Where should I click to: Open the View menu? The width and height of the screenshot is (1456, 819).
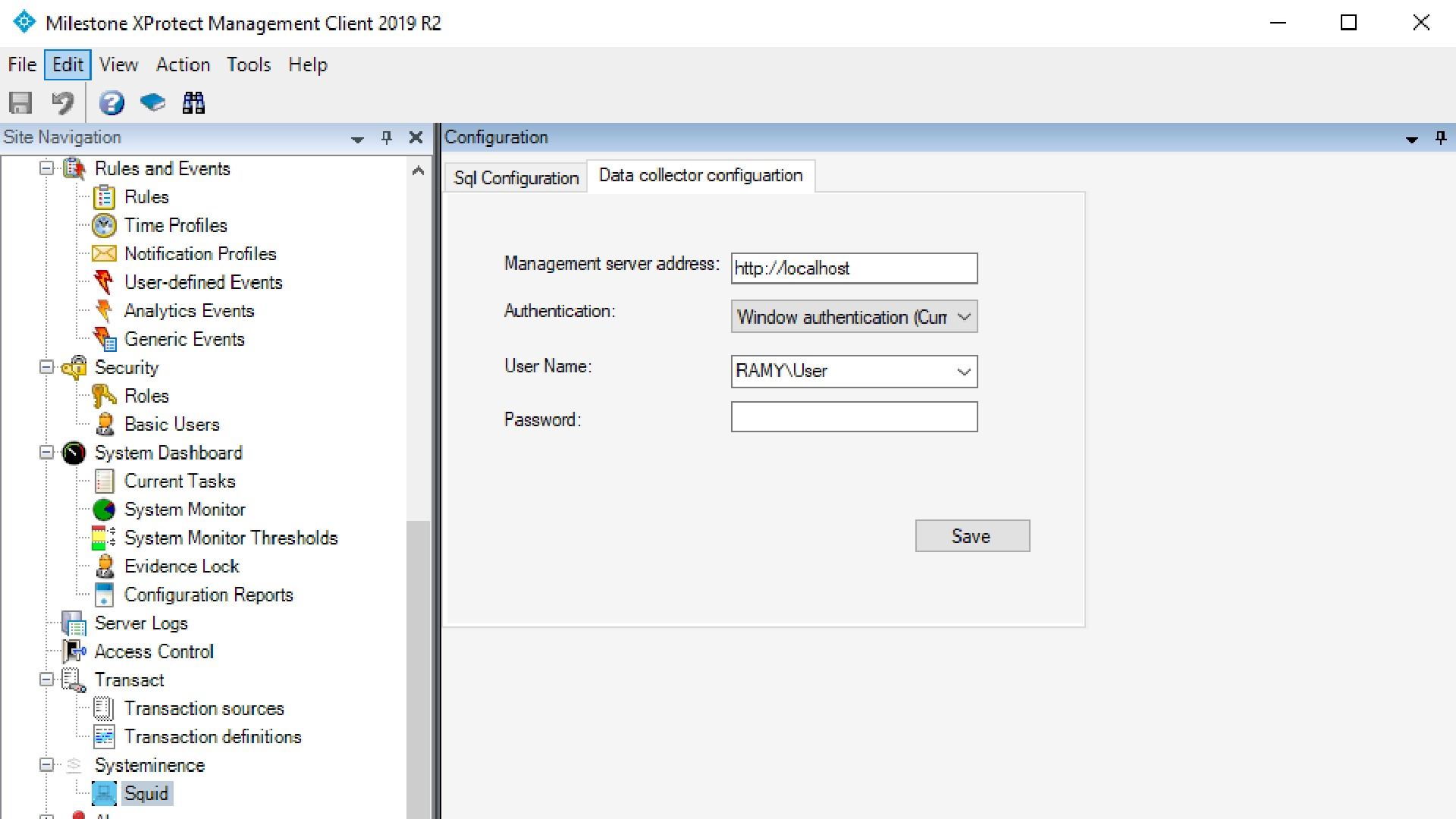(x=118, y=65)
